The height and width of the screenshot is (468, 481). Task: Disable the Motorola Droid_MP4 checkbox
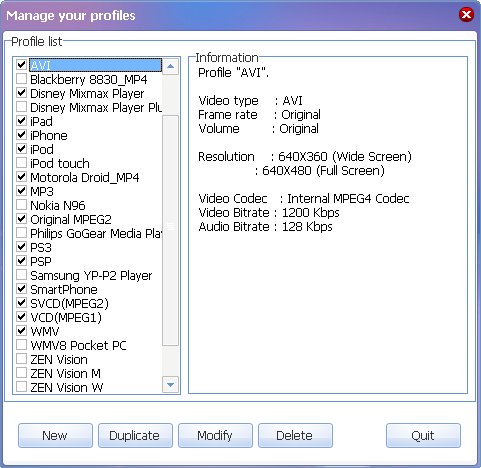pyautogui.click(x=21, y=176)
